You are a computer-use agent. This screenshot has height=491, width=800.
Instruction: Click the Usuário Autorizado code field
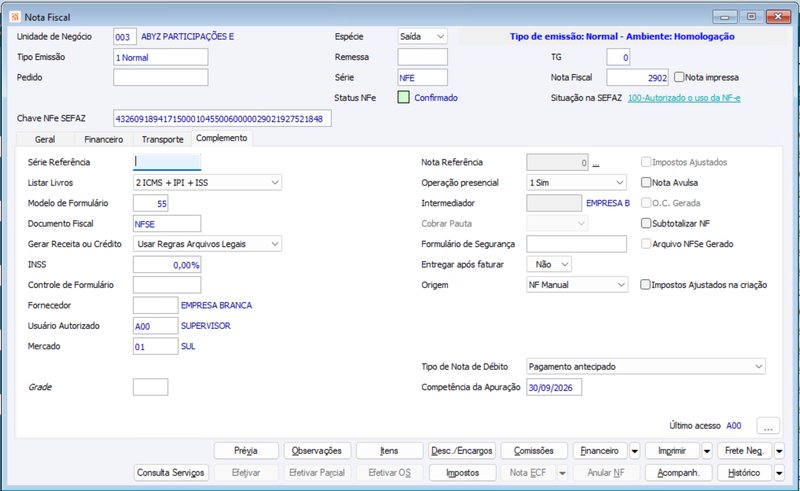[x=156, y=326]
